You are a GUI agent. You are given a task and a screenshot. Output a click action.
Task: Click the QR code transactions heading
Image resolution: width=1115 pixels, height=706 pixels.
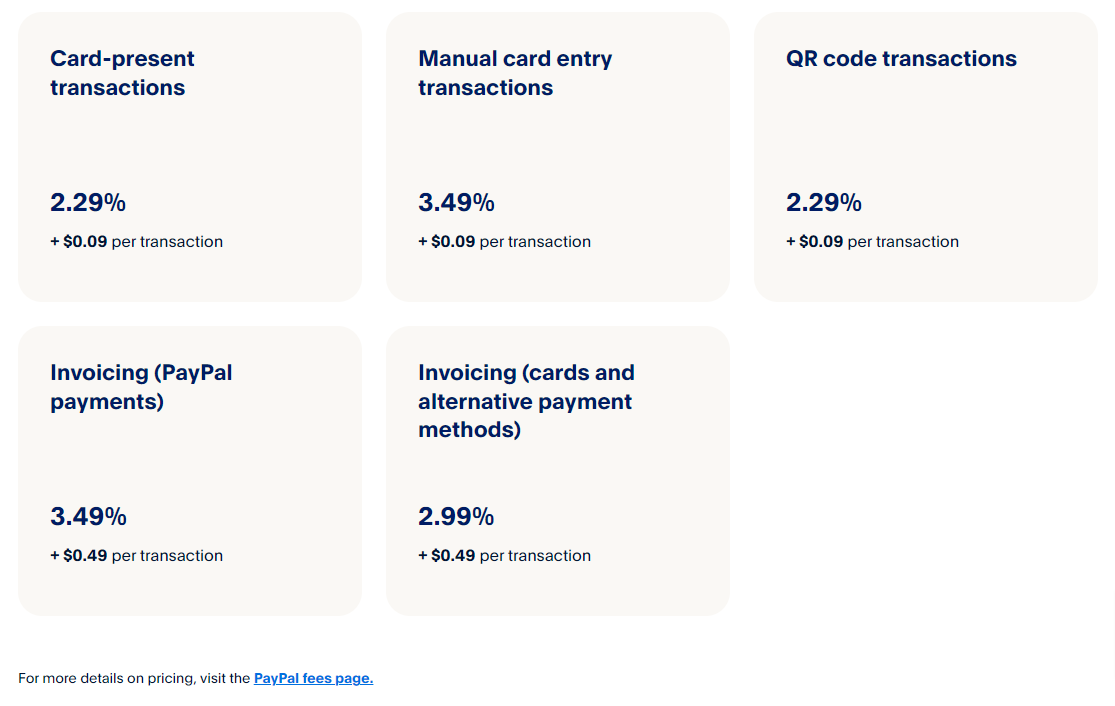pos(901,59)
